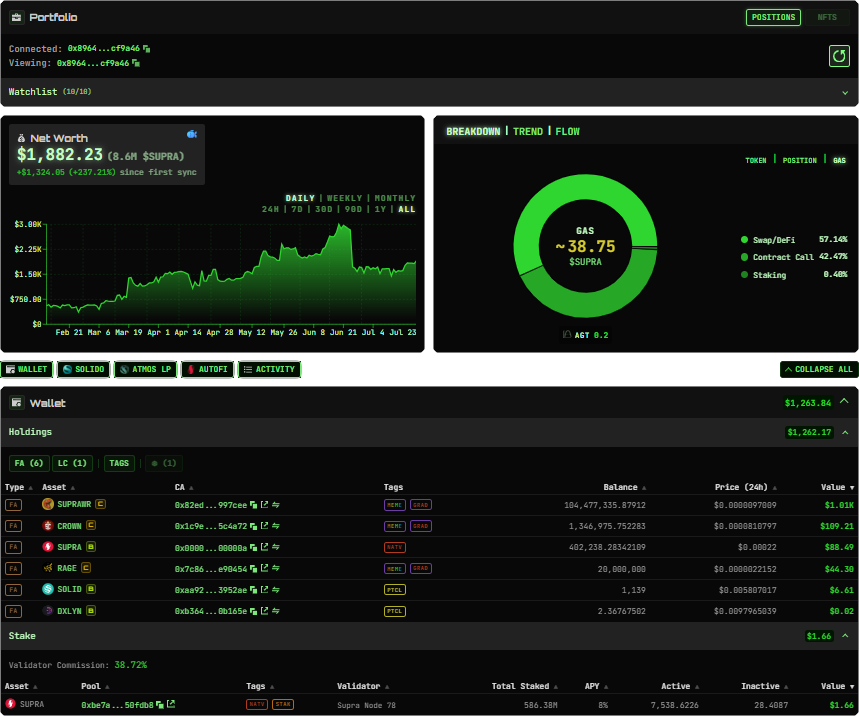Open the FLOW tab
The image size is (859, 716).
[x=567, y=131]
